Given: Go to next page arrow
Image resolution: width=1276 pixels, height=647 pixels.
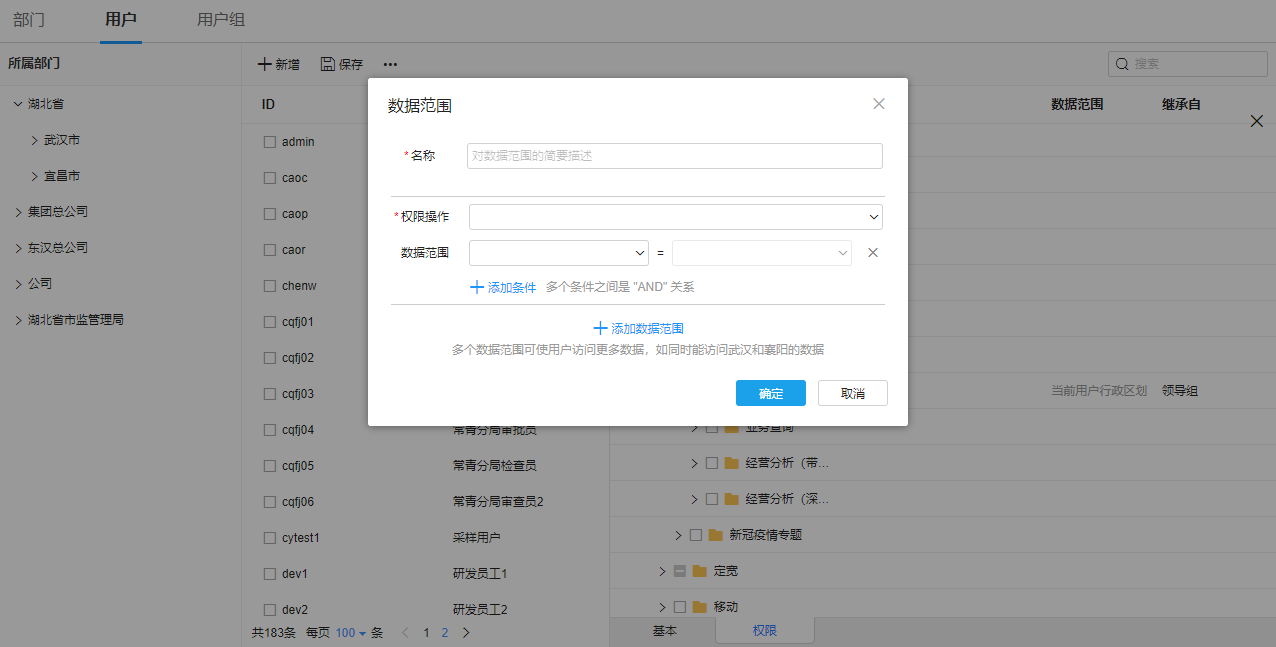Looking at the screenshot, I should pos(466,632).
